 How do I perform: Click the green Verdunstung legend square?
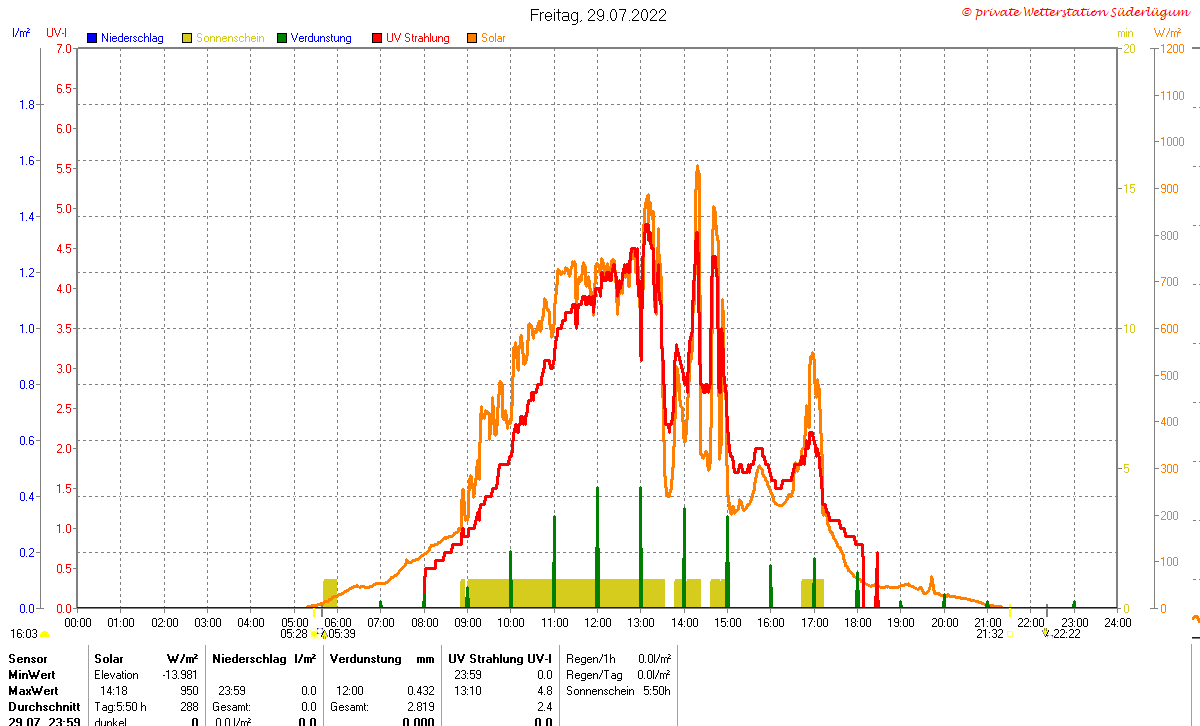[282, 38]
